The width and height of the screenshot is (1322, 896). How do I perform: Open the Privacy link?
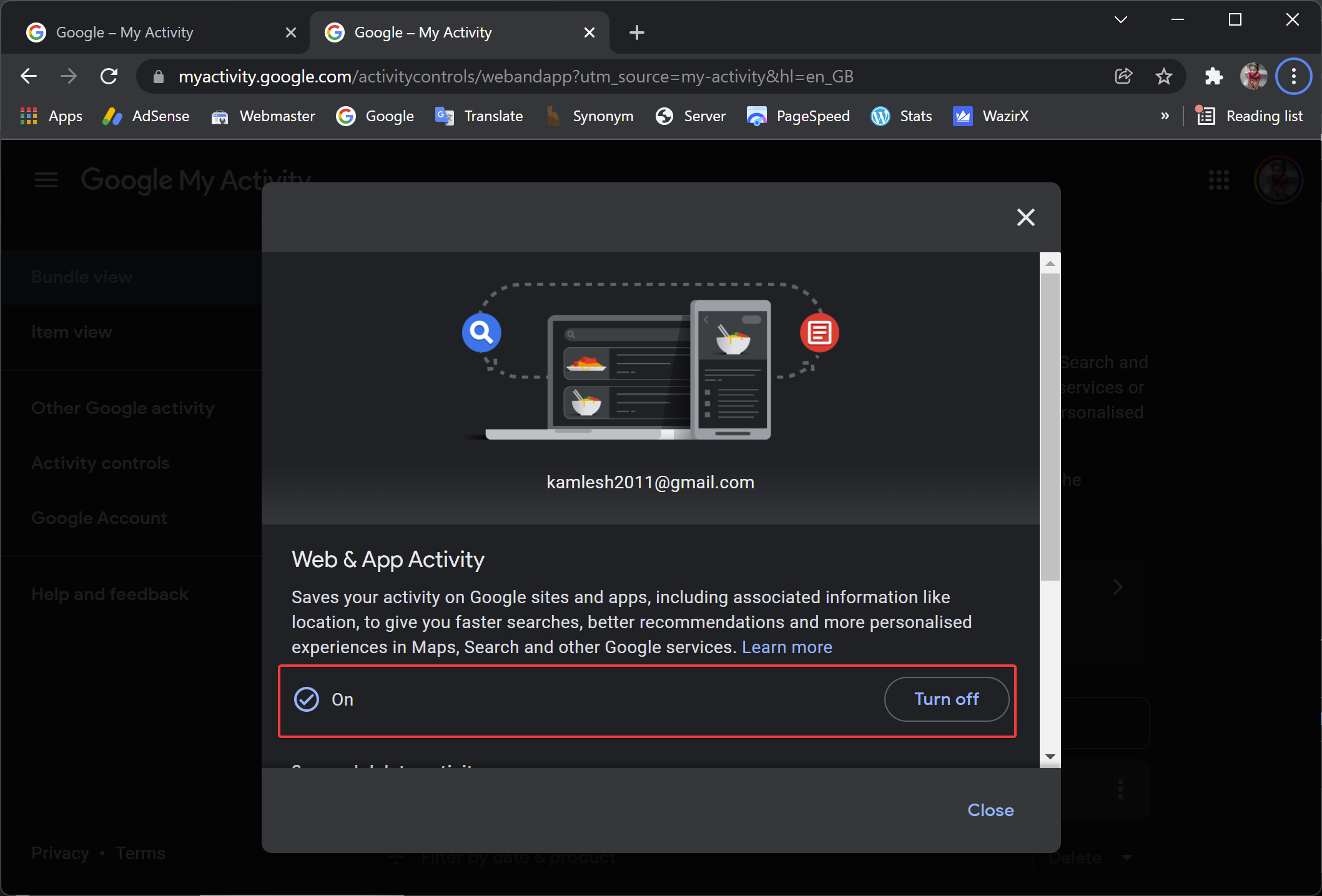coord(60,853)
